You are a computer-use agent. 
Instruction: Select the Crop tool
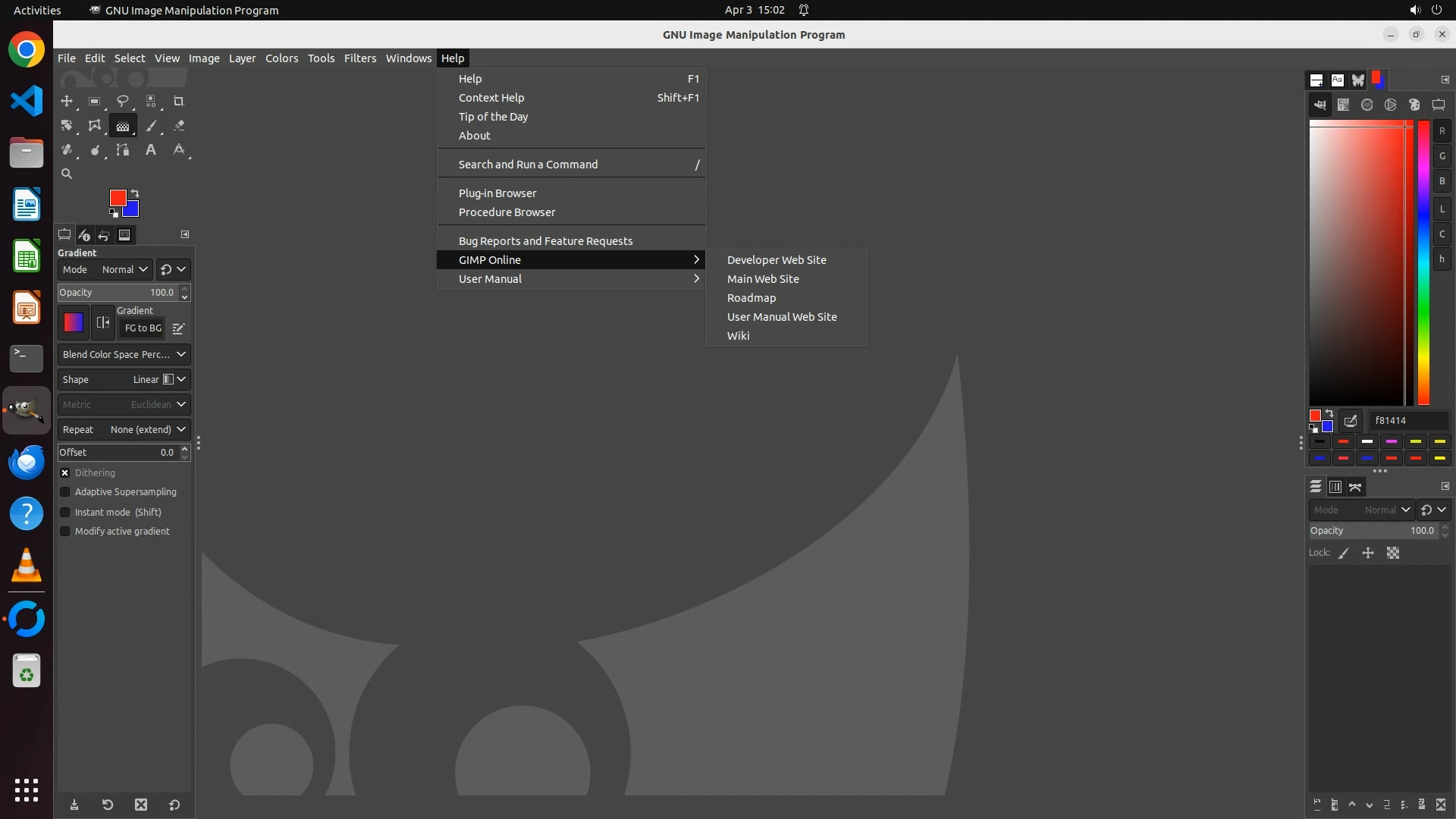point(179,101)
